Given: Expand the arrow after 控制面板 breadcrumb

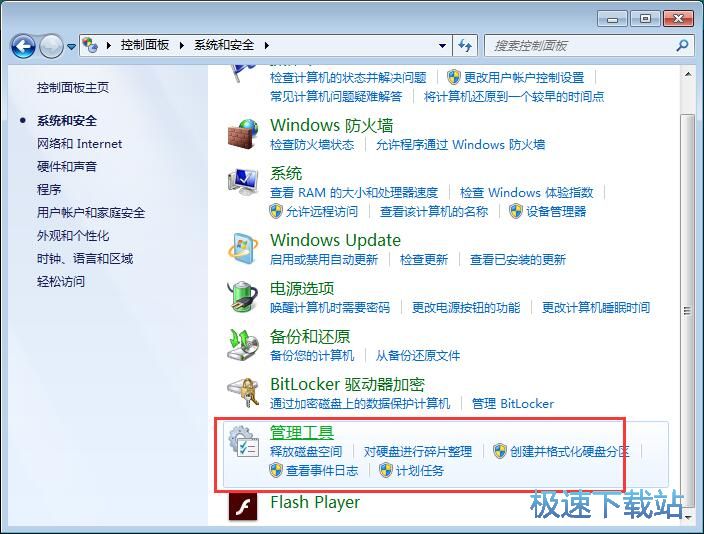Looking at the screenshot, I should tap(181, 45).
